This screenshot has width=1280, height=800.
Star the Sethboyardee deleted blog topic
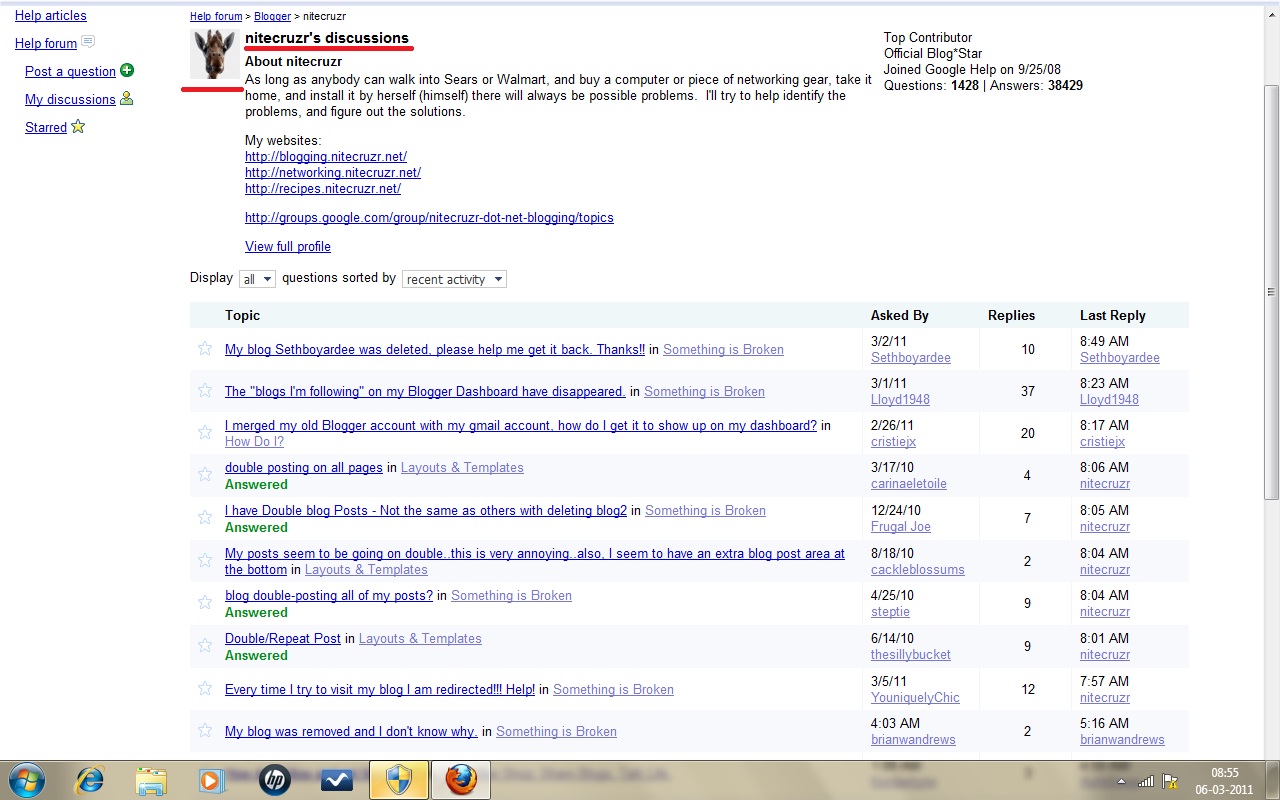[x=205, y=348]
